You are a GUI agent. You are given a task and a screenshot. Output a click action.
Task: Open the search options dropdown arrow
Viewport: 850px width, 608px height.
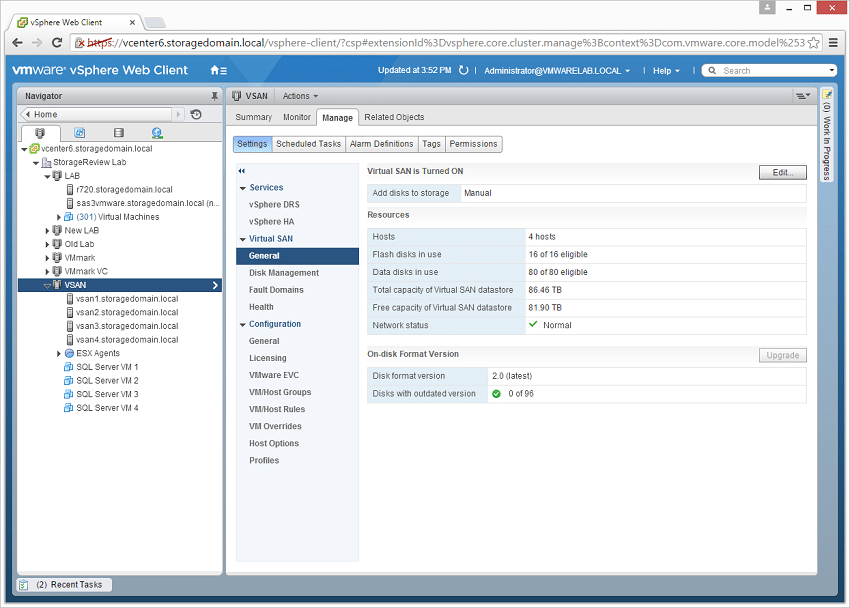(832, 70)
